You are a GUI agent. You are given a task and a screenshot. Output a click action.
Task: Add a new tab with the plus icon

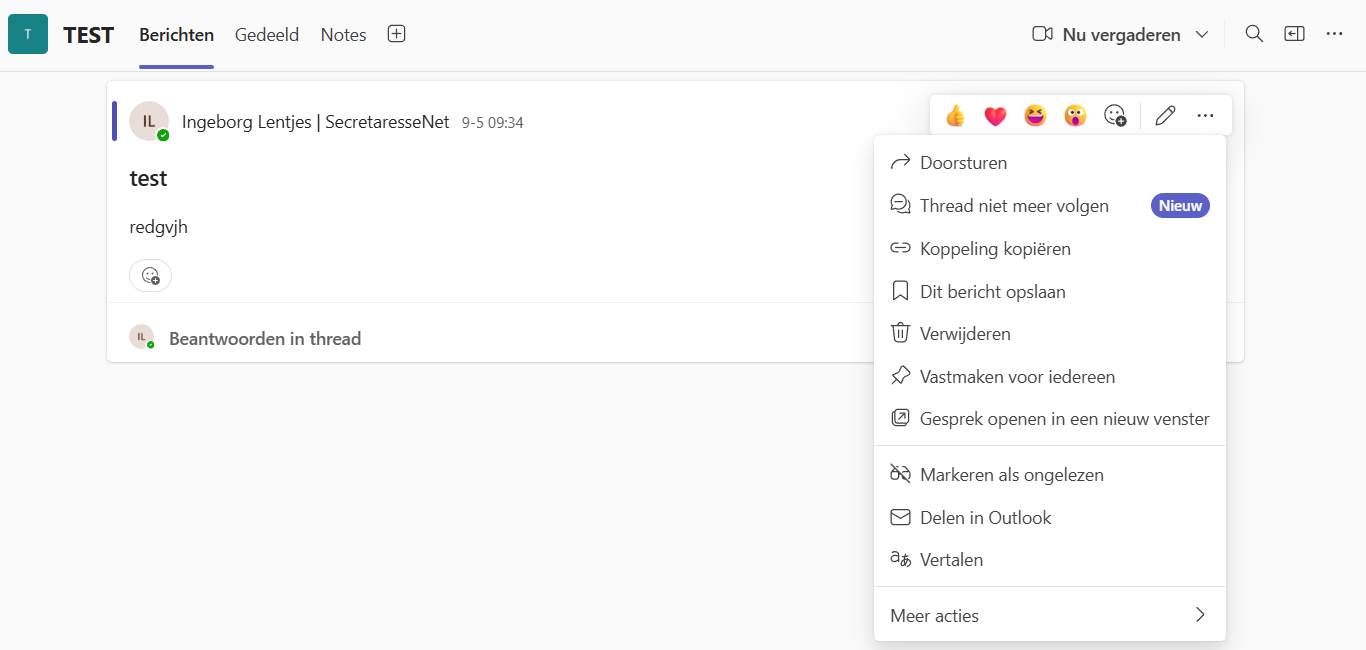click(396, 34)
